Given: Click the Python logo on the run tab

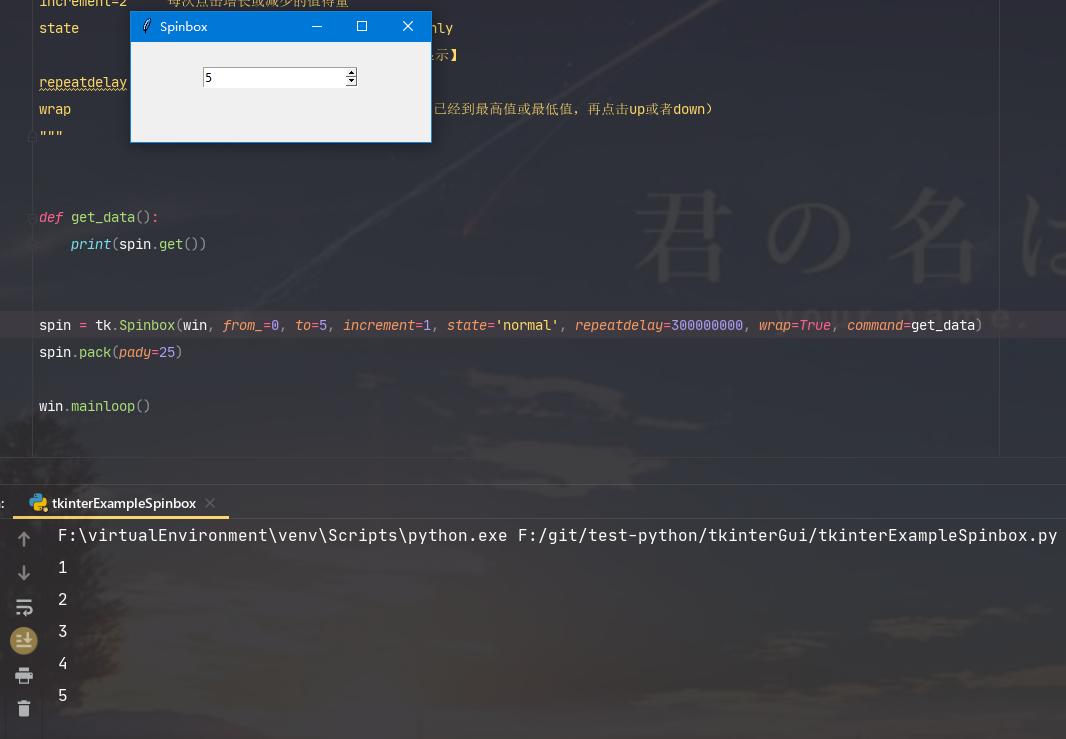Looking at the screenshot, I should tap(38, 503).
